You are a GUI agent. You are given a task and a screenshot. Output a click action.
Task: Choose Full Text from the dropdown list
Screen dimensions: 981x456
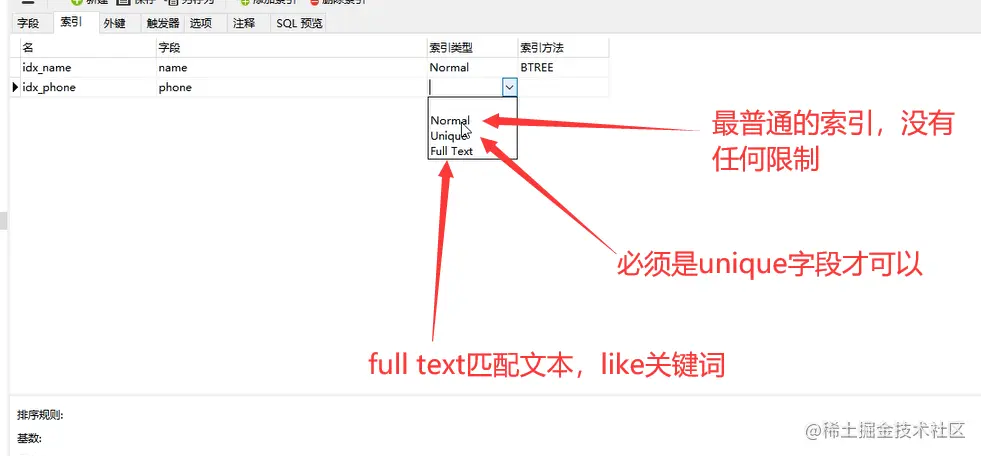(472, 151)
